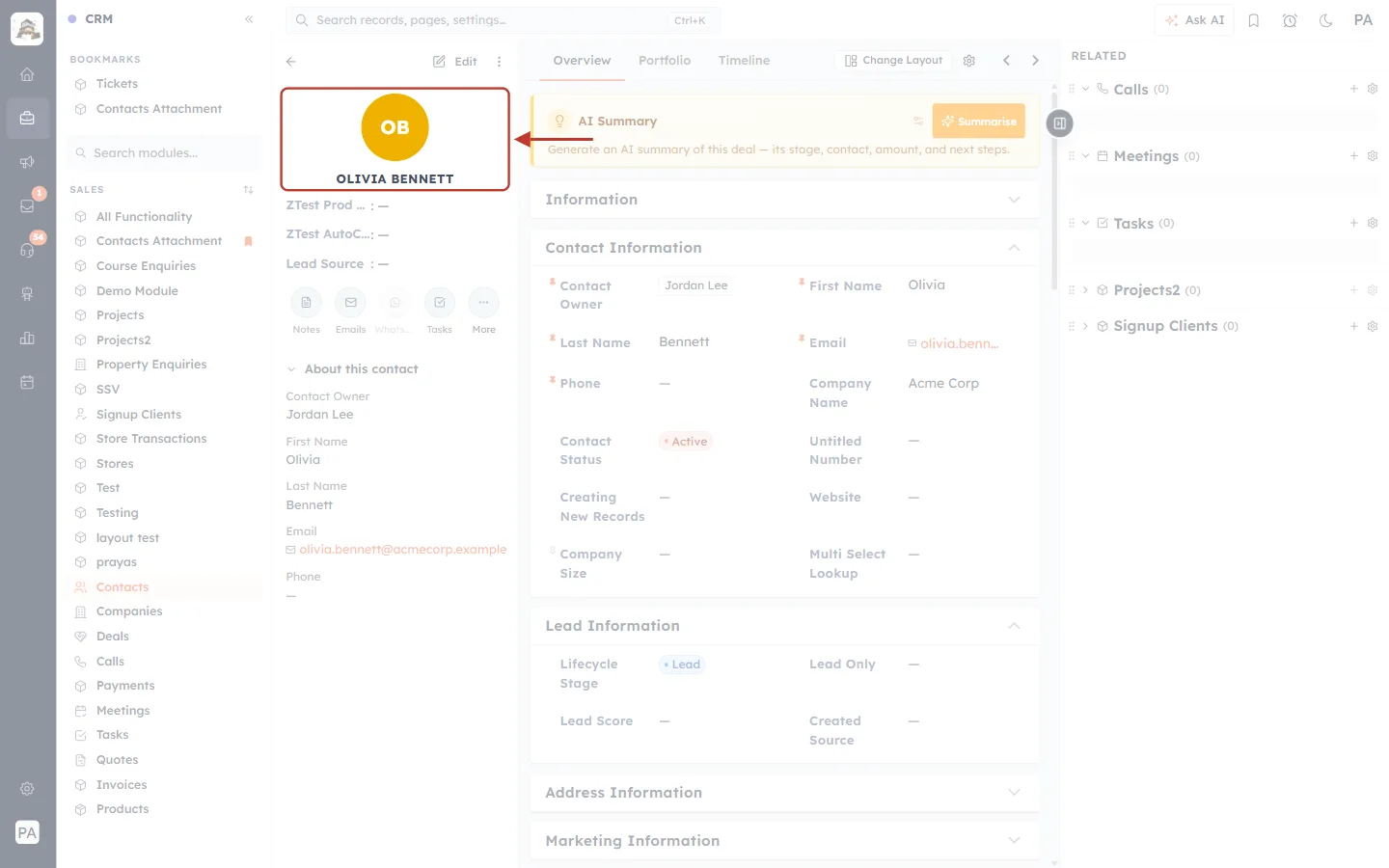This screenshot has width=1389, height=868.
Task: Add a new call with plus icon
Action: (x=1354, y=89)
